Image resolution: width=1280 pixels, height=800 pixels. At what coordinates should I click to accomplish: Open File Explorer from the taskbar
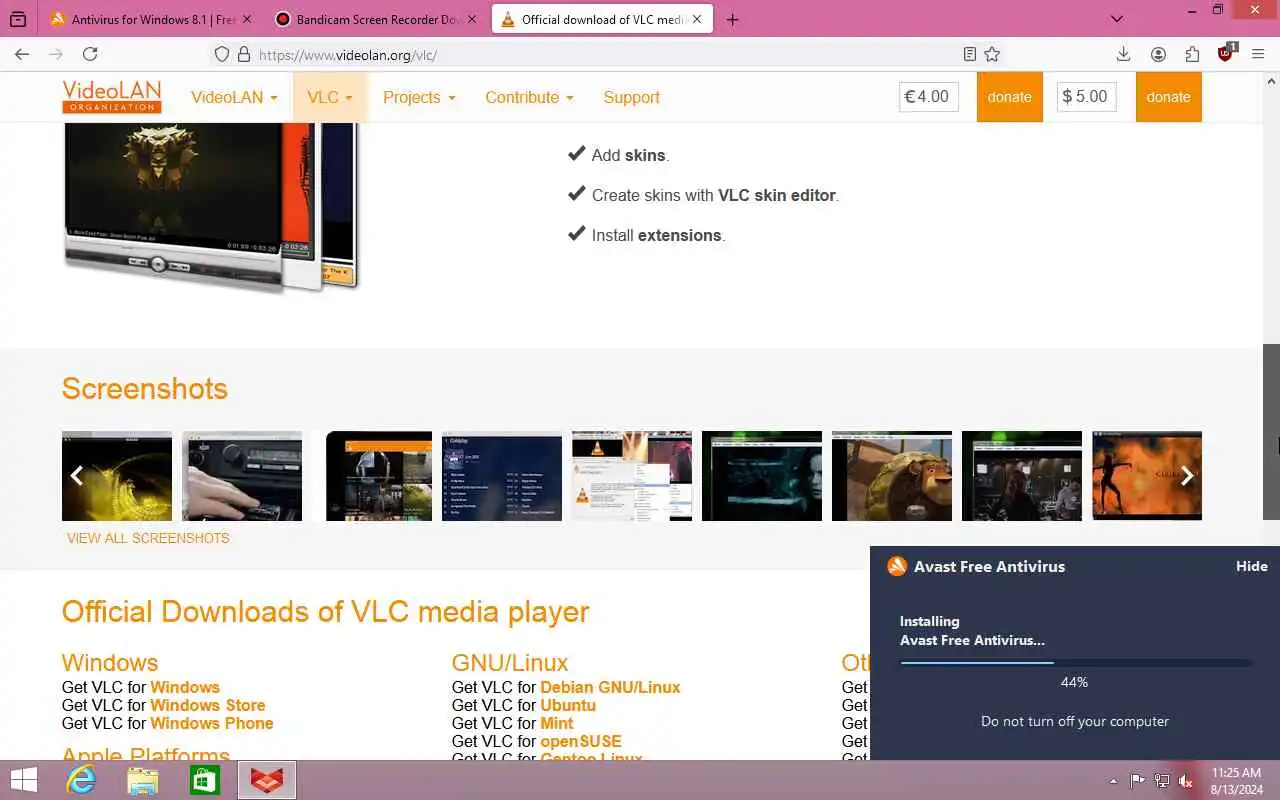143,780
